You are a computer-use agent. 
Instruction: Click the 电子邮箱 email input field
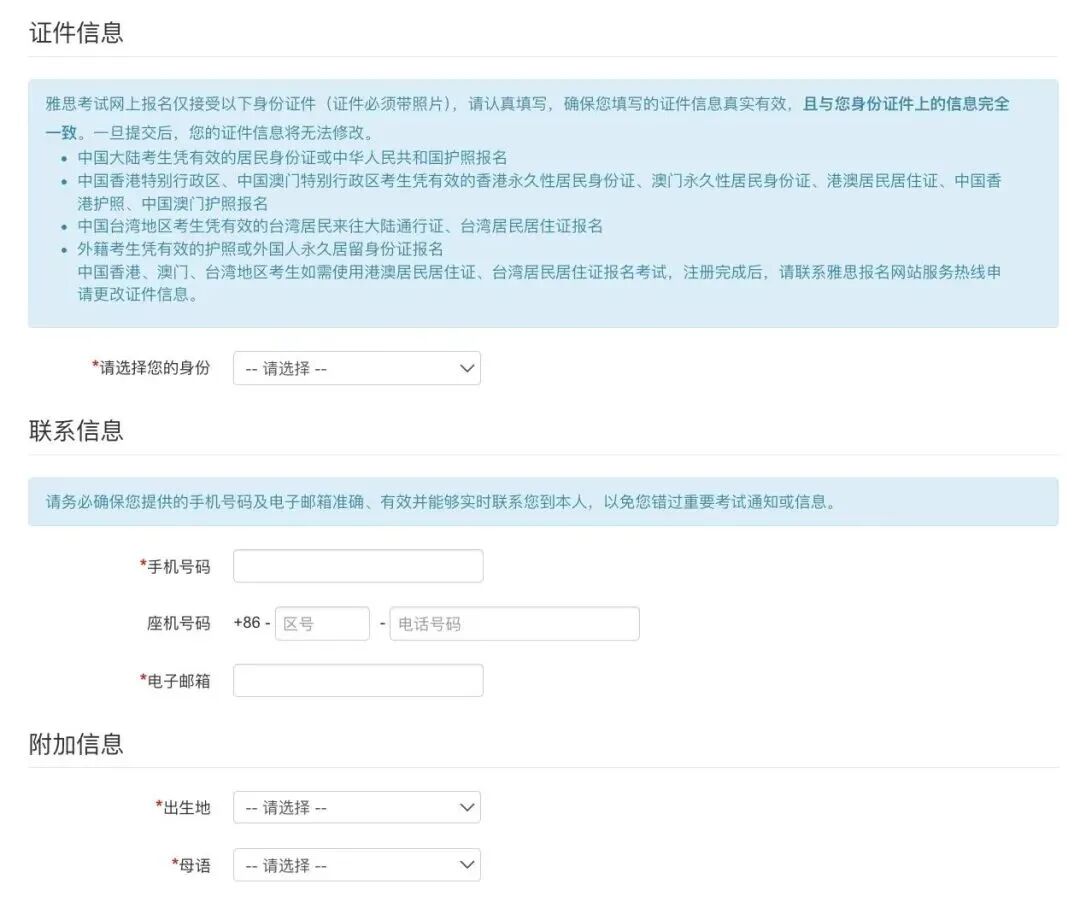pyautogui.click(x=355, y=680)
